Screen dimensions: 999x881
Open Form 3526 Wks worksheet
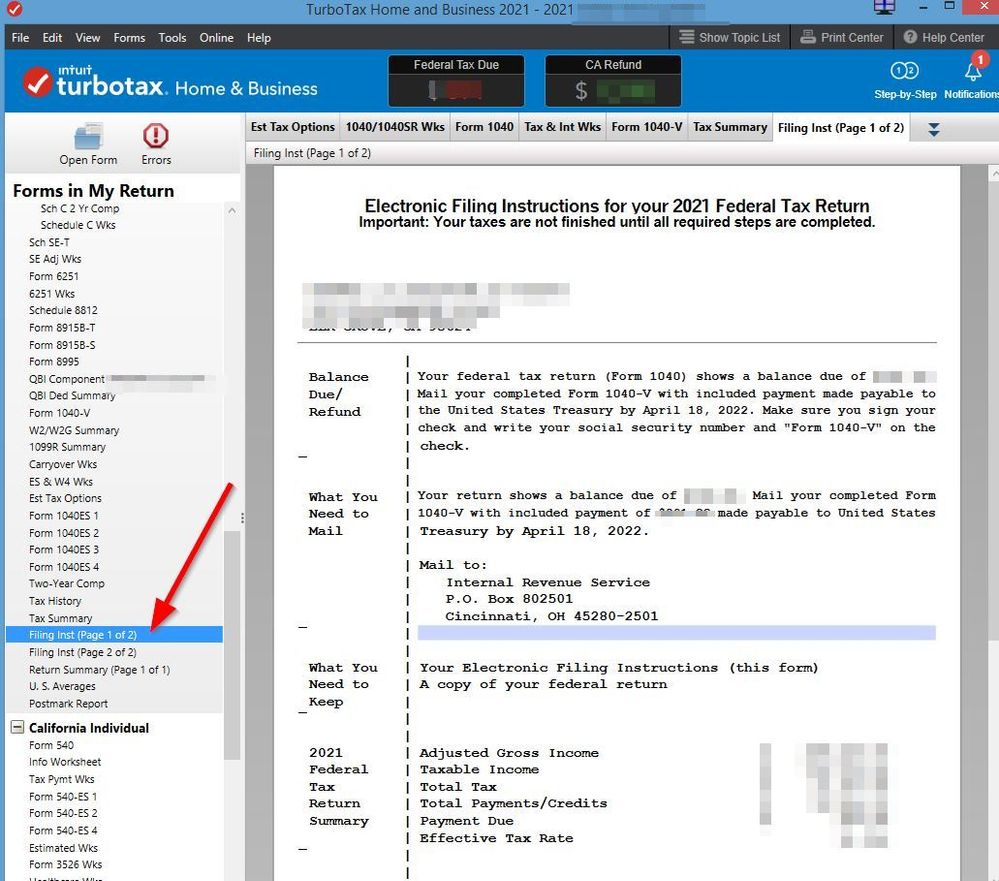(x=65, y=864)
